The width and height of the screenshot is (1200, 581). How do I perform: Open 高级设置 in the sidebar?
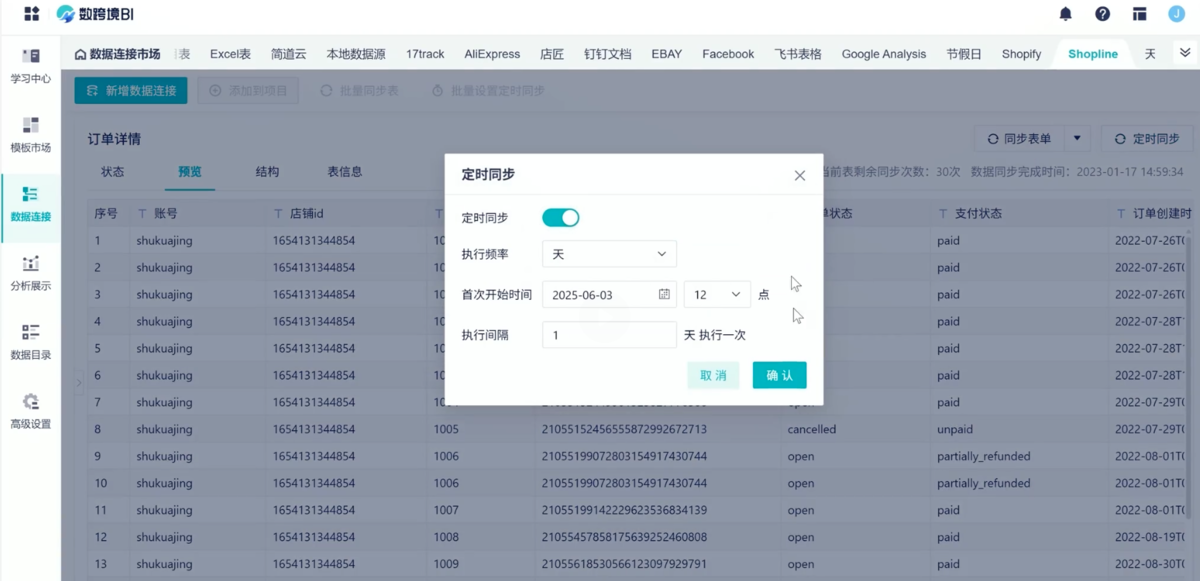pyautogui.click(x=30, y=410)
